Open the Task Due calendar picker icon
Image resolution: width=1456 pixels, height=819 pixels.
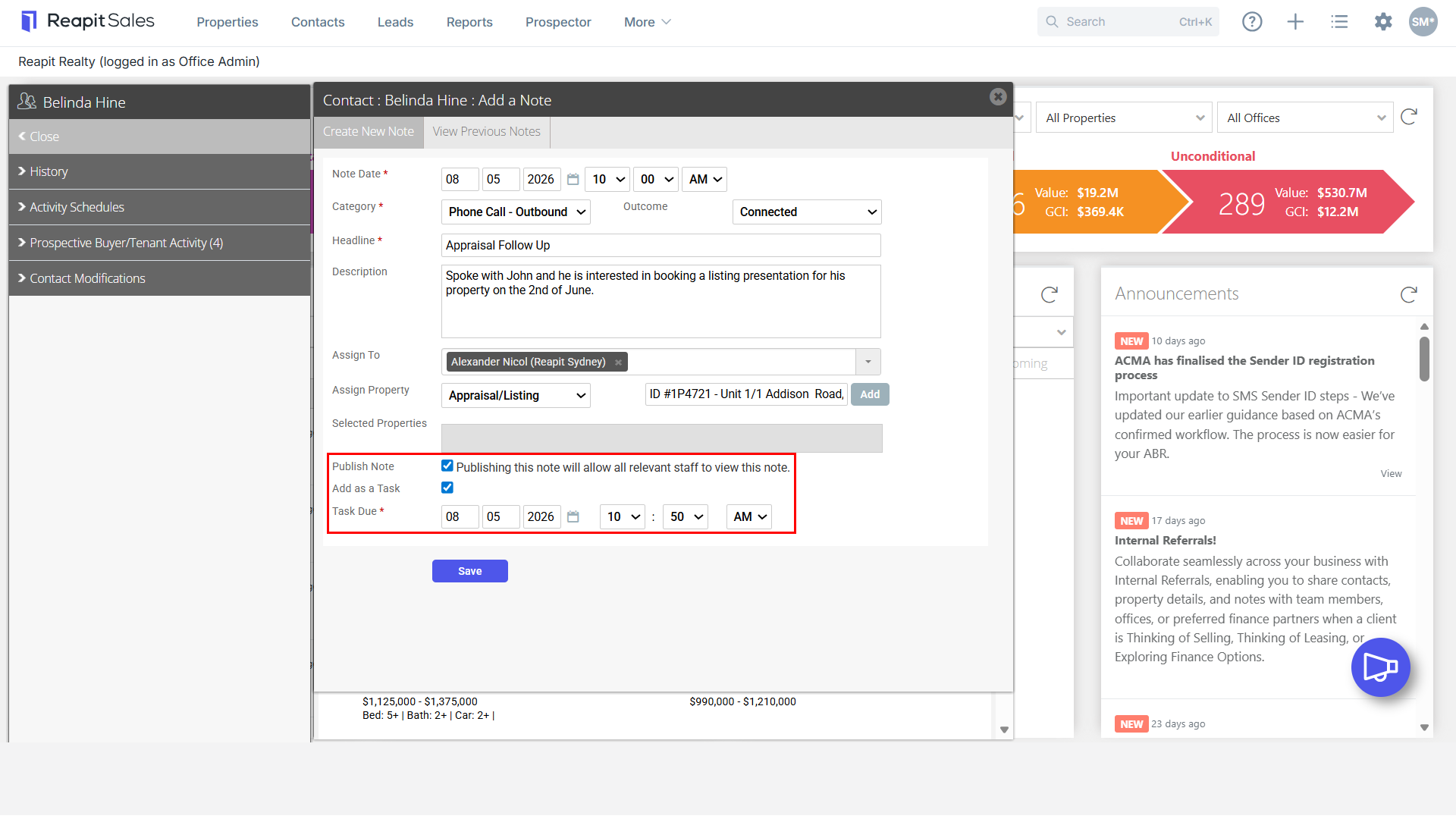click(573, 517)
